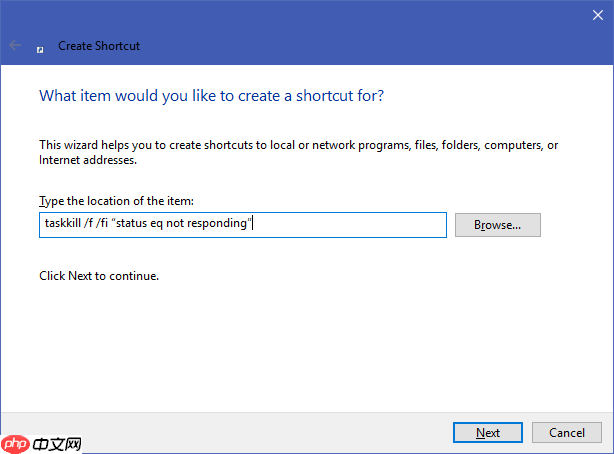Screen dimensions: 614x454
Task: Click the black bar beside the php logo
Action: pyautogui.click(x=55, y=444)
